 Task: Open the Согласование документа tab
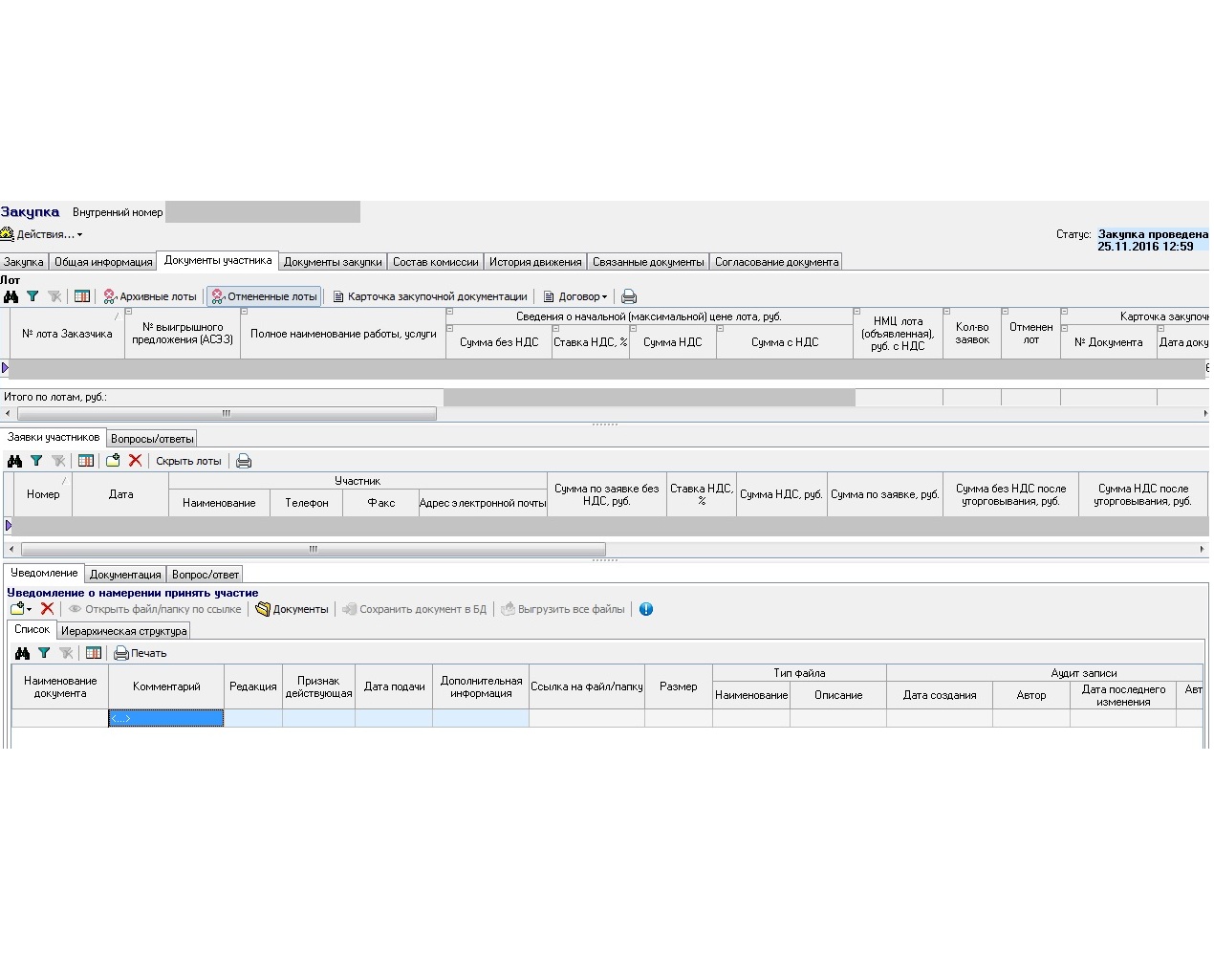[x=776, y=262]
